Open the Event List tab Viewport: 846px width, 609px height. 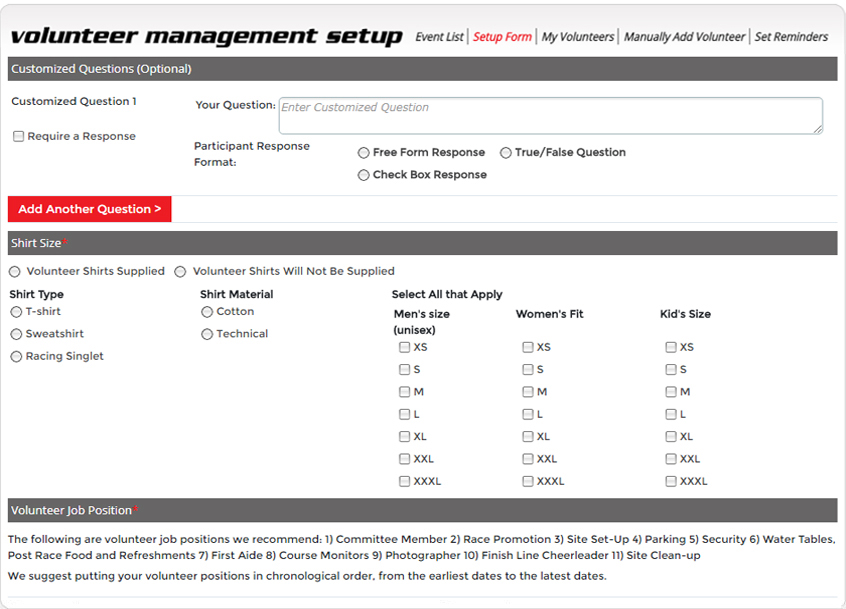point(439,37)
